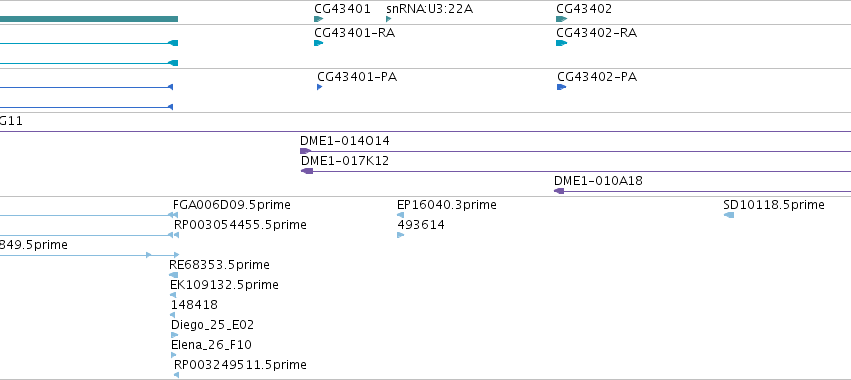
Task: Select the CG43402-RA transcript arrow
Action: pyautogui.click(x=562, y=43)
